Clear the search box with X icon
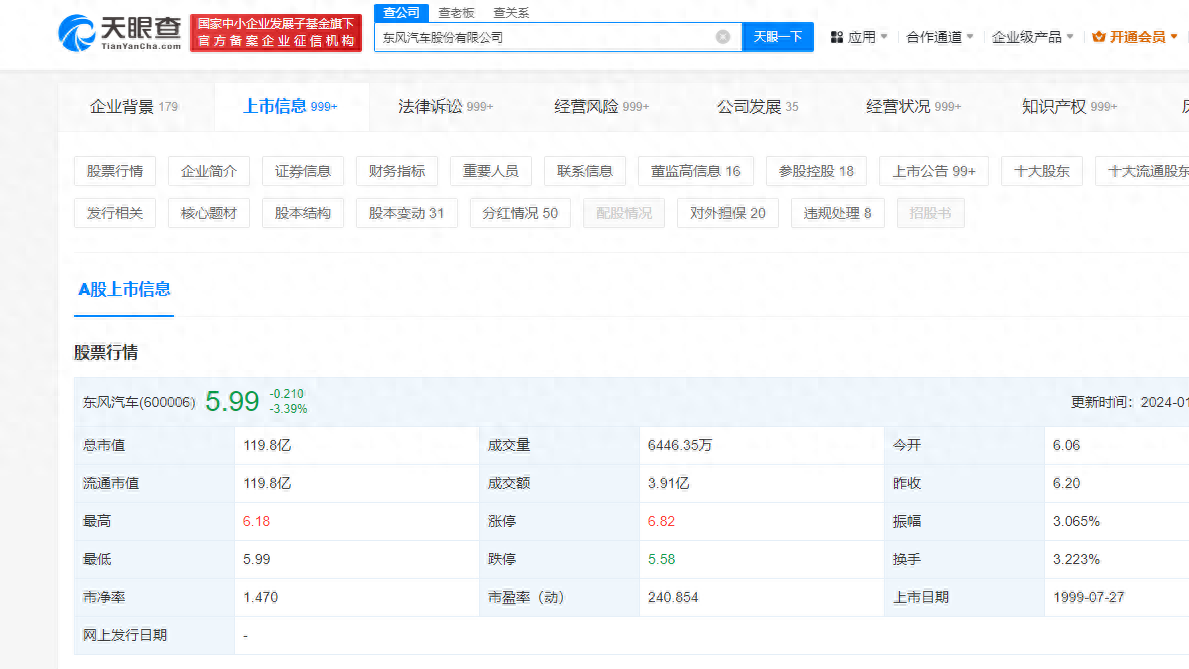The image size is (1189, 669). [x=723, y=37]
